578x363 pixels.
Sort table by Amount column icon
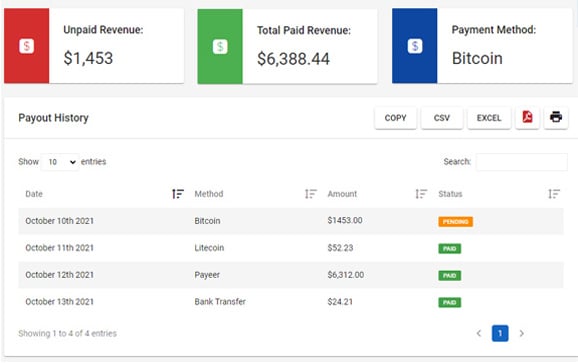click(x=421, y=193)
